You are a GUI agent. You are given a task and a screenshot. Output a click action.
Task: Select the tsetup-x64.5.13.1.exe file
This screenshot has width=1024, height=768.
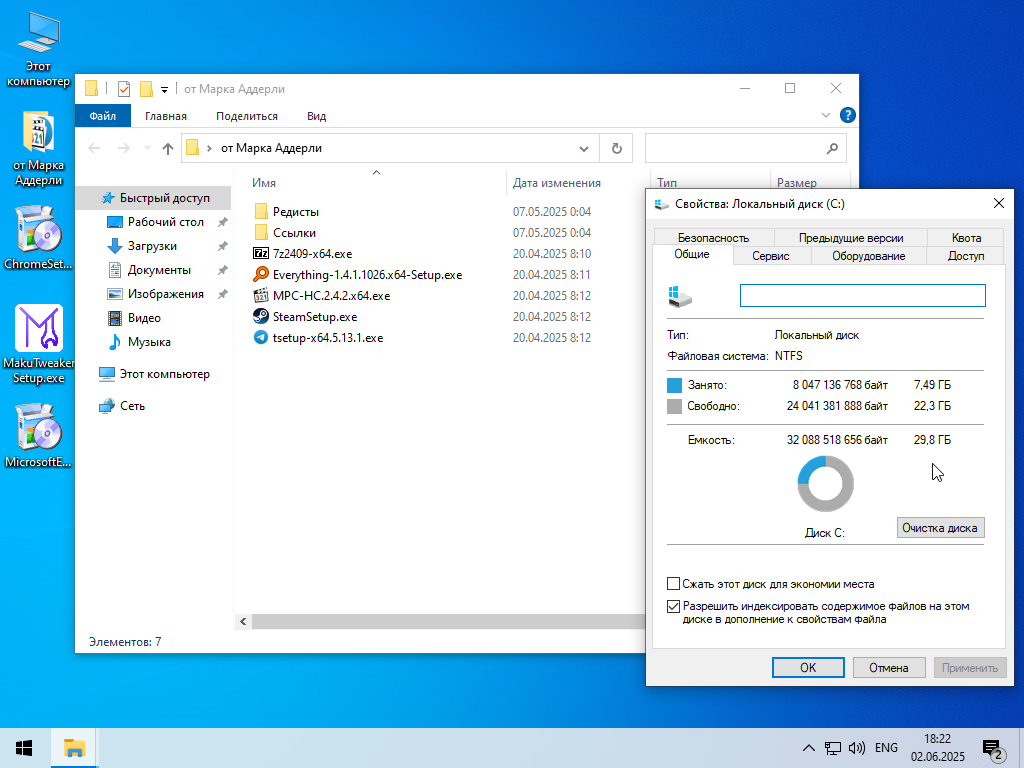click(328, 338)
